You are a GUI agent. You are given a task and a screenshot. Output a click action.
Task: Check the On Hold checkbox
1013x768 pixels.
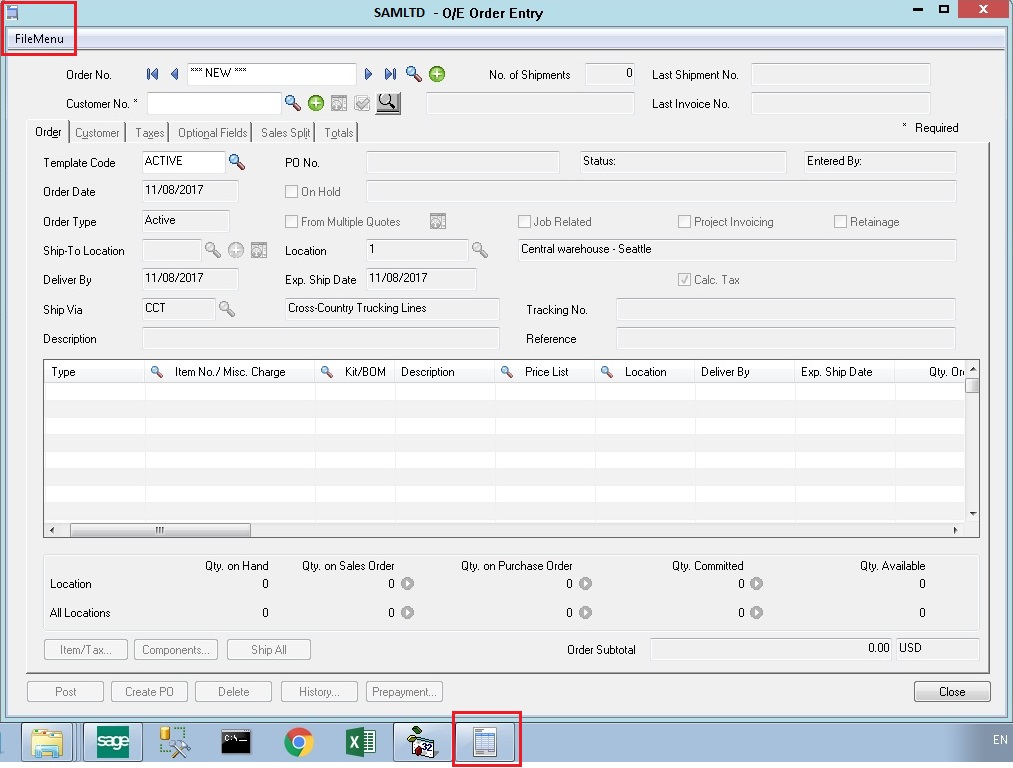pyautogui.click(x=292, y=192)
